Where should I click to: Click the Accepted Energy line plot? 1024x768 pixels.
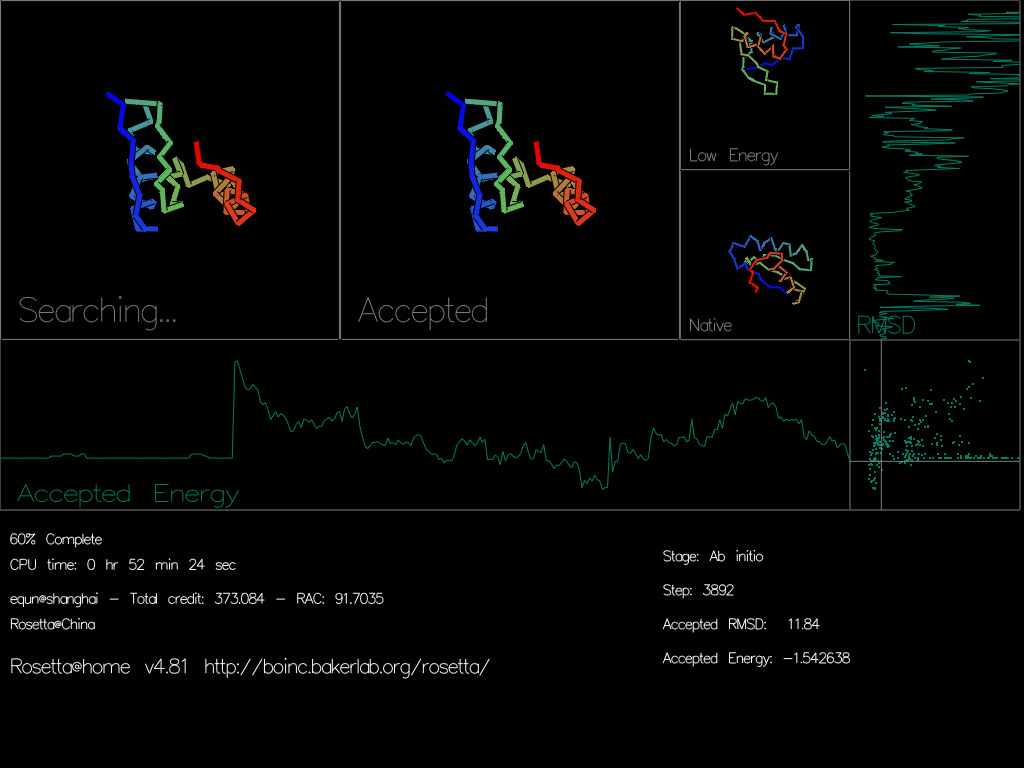point(424,424)
